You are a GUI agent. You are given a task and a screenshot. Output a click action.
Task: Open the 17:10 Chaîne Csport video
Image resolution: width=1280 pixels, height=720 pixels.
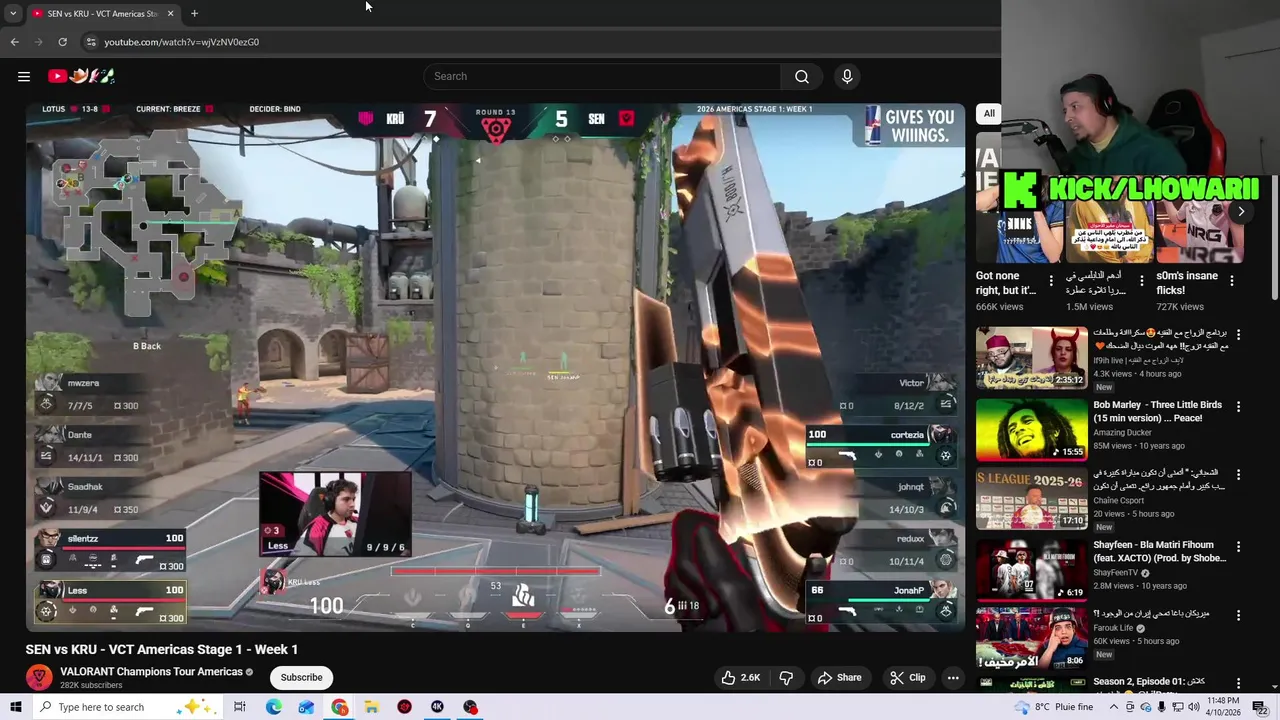pos(1031,500)
